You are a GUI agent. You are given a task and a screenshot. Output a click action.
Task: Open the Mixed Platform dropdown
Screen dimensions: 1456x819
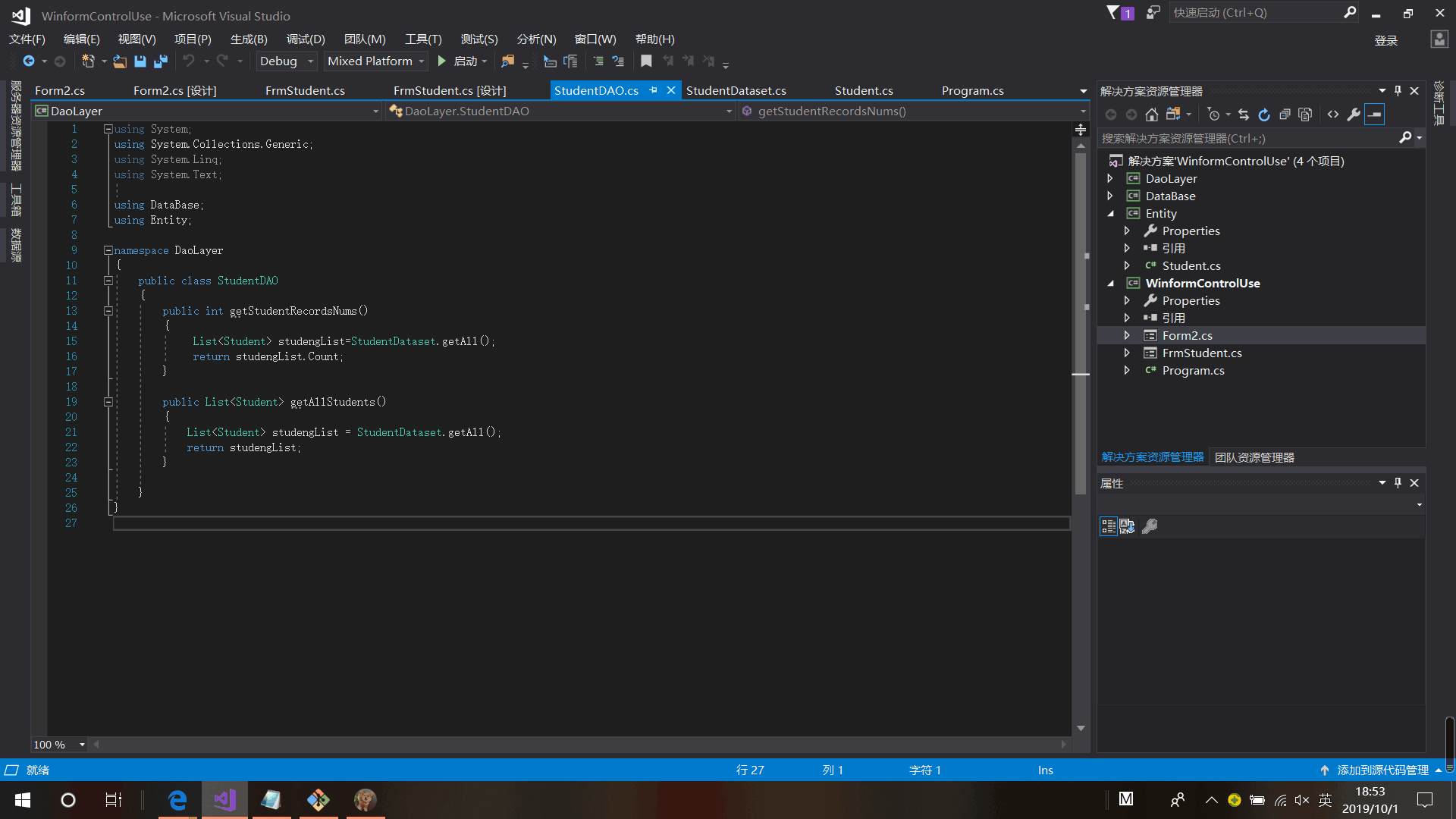tap(375, 61)
